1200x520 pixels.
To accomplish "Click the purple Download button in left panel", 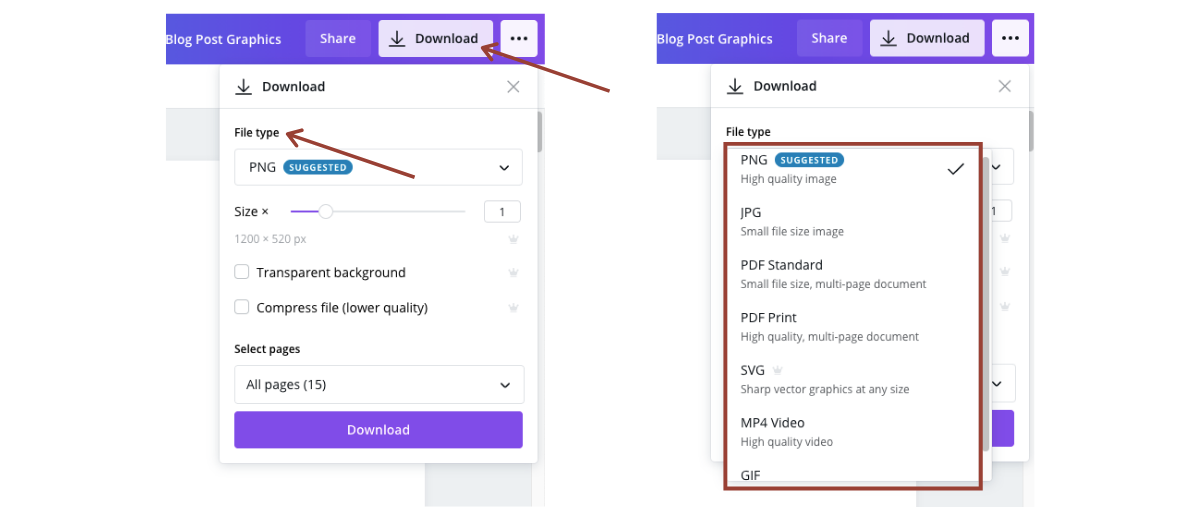I will point(378,429).
